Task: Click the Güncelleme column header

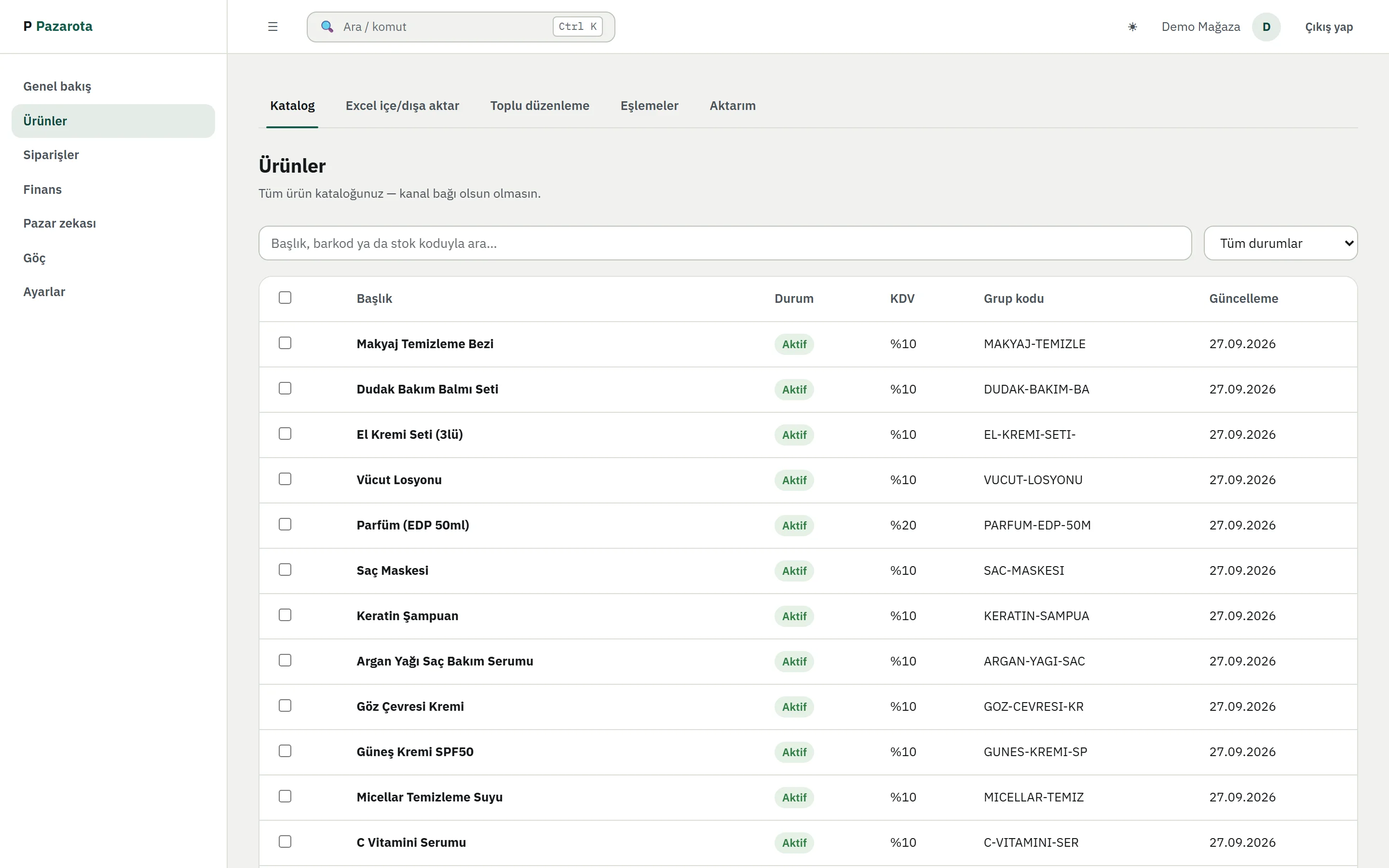Action: tap(1243, 298)
